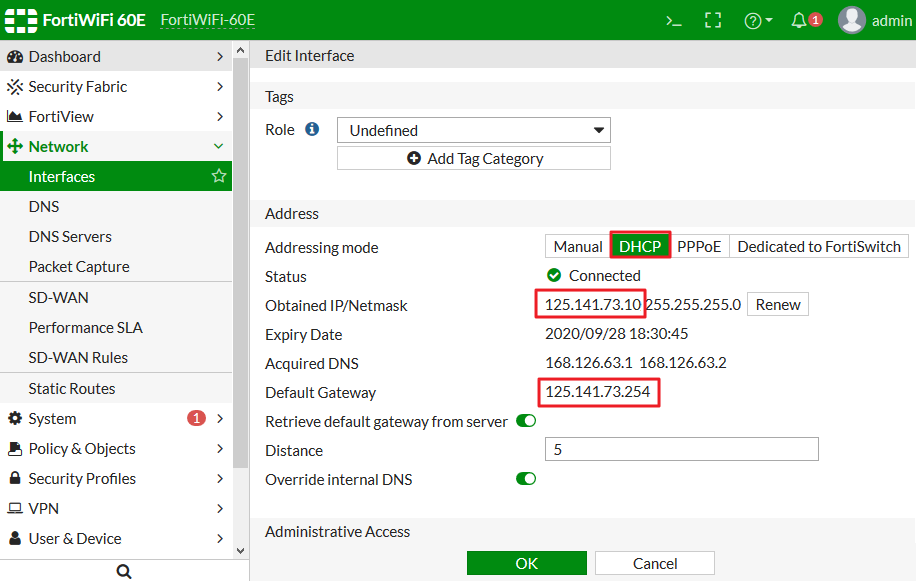The height and width of the screenshot is (581, 916).
Task: Click sidebar scroll down arrow
Action: click(241, 550)
